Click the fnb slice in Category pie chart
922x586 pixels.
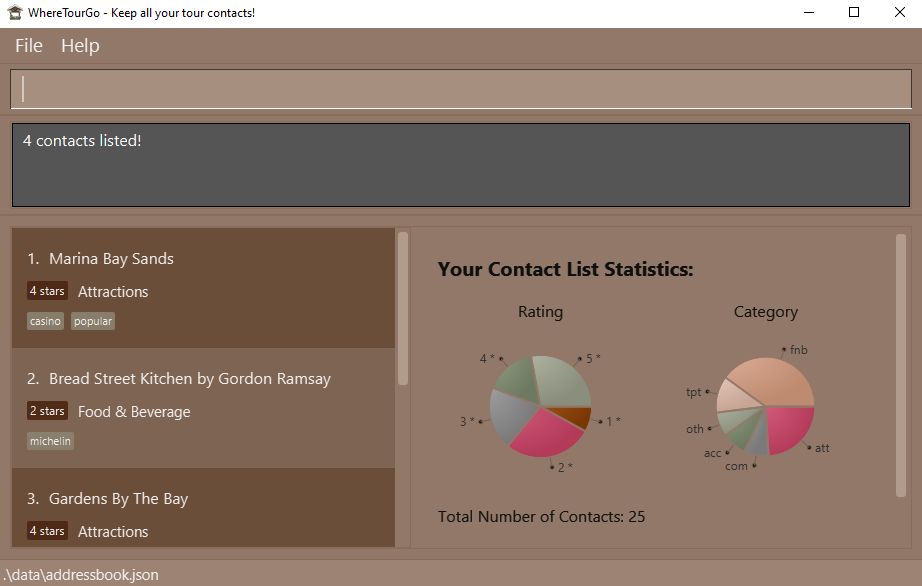pyautogui.click(x=775, y=380)
